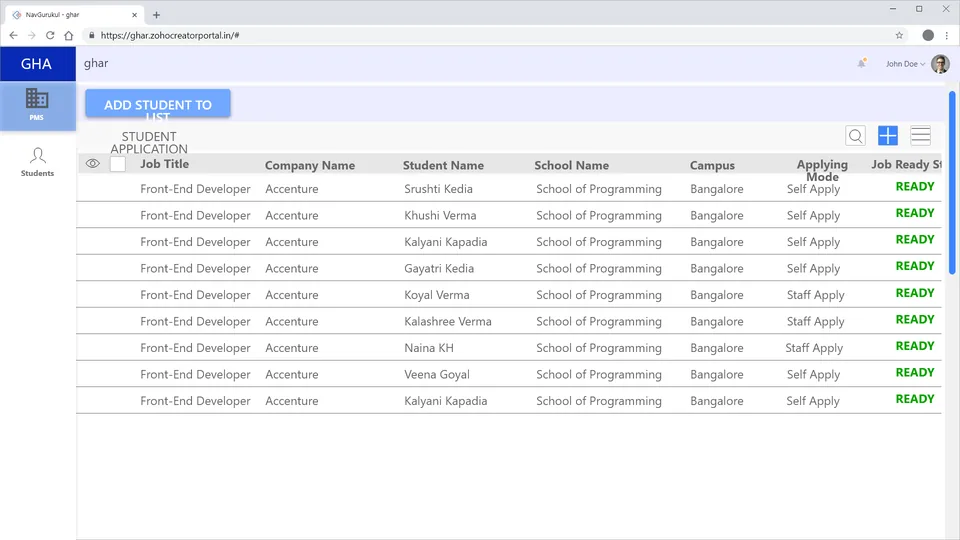
Task: Click the School Name column header
Action: click(571, 165)
